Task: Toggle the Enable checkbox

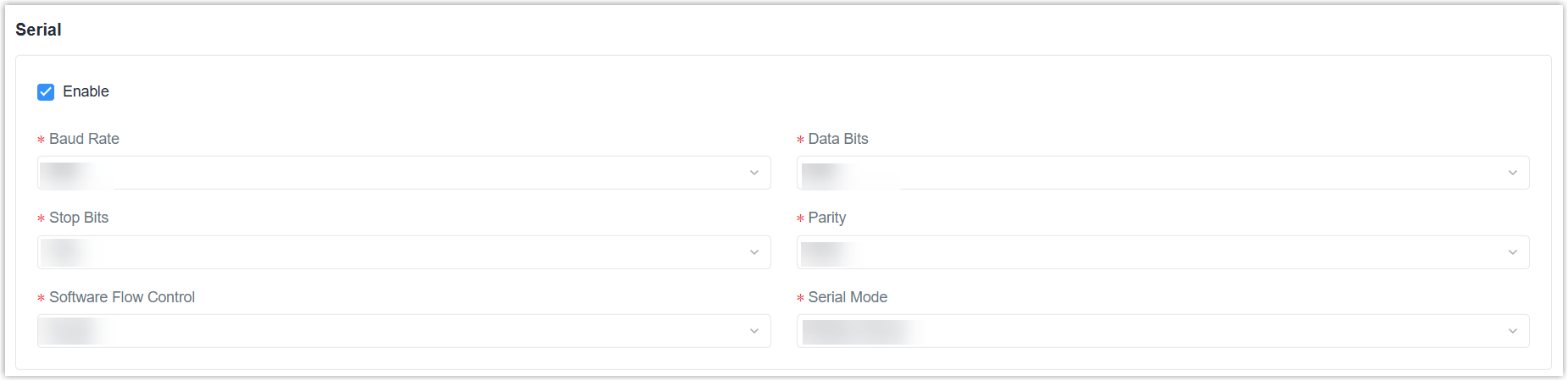Action: 46,91
